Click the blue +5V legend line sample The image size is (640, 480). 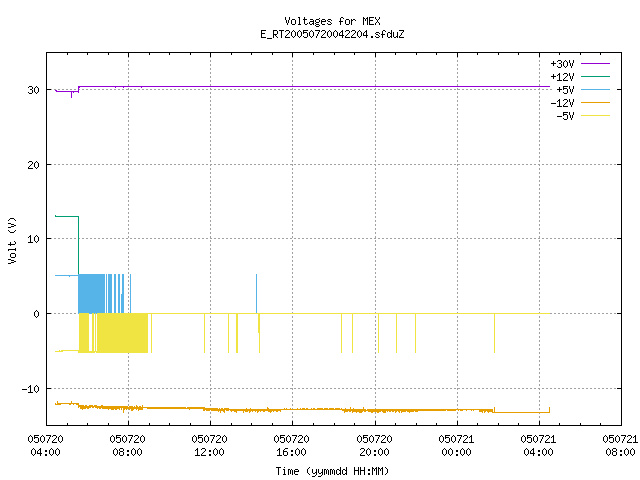pyautogui.click(x=595, y=89)
